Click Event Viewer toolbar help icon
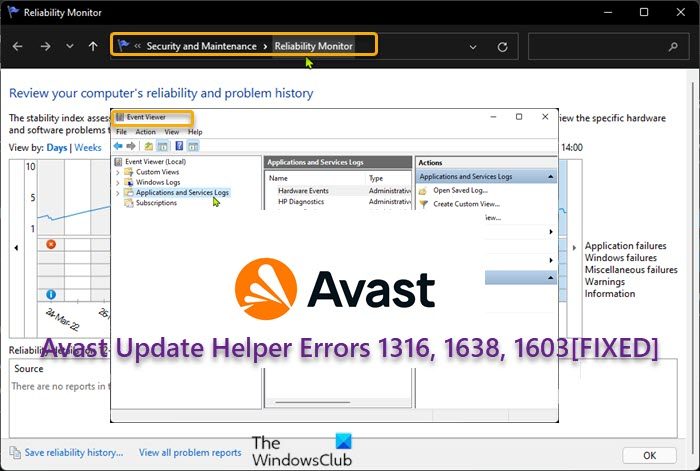The height and width of the screenshot is (471, 700). (x=179, y=146)
